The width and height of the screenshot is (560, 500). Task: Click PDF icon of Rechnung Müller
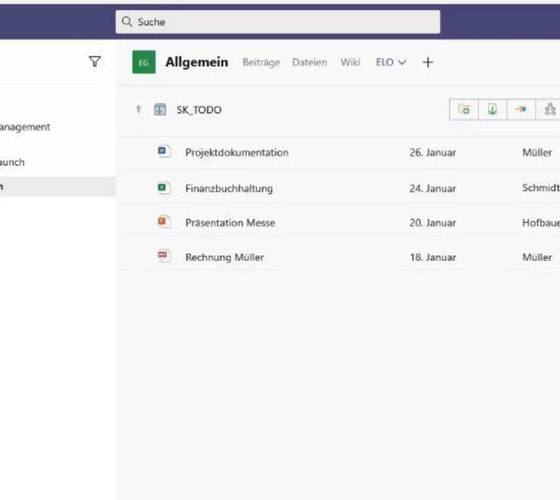tap(164, 256)
